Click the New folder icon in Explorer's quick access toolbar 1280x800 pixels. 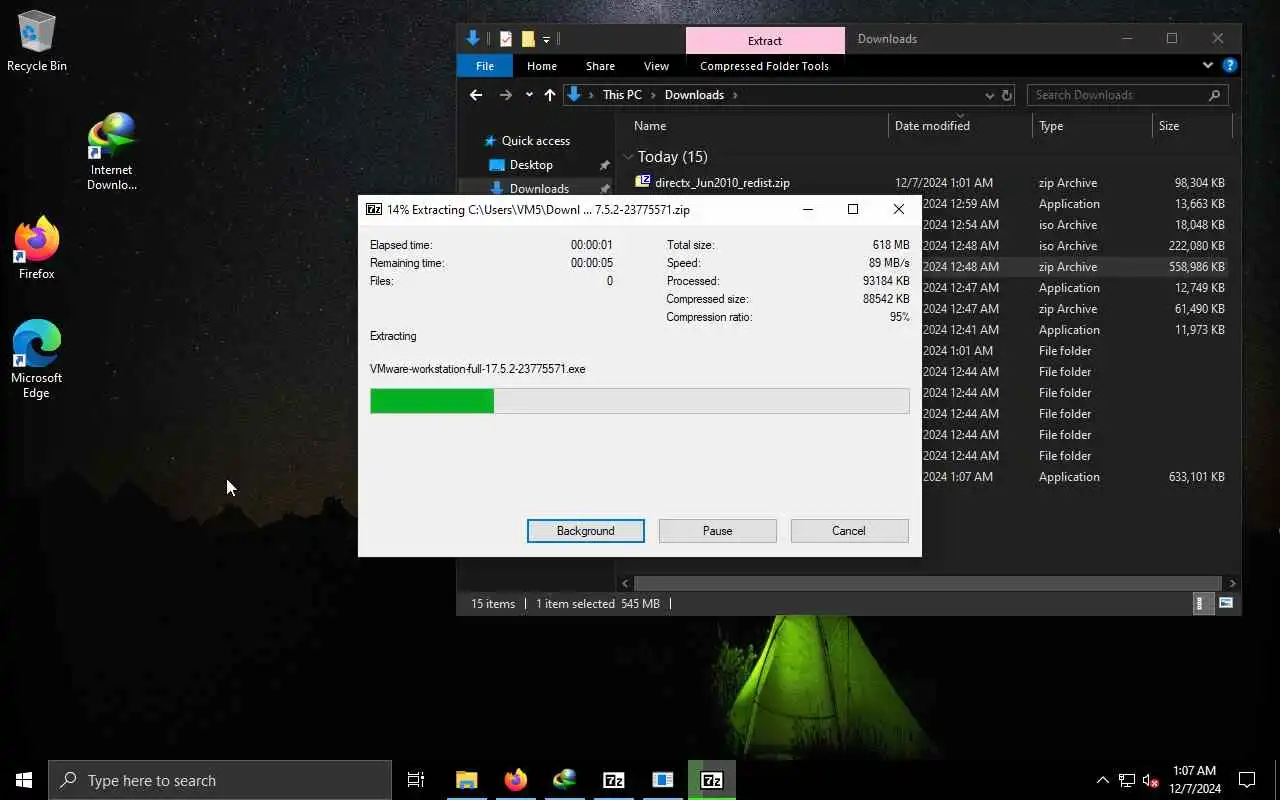(528, 39)
